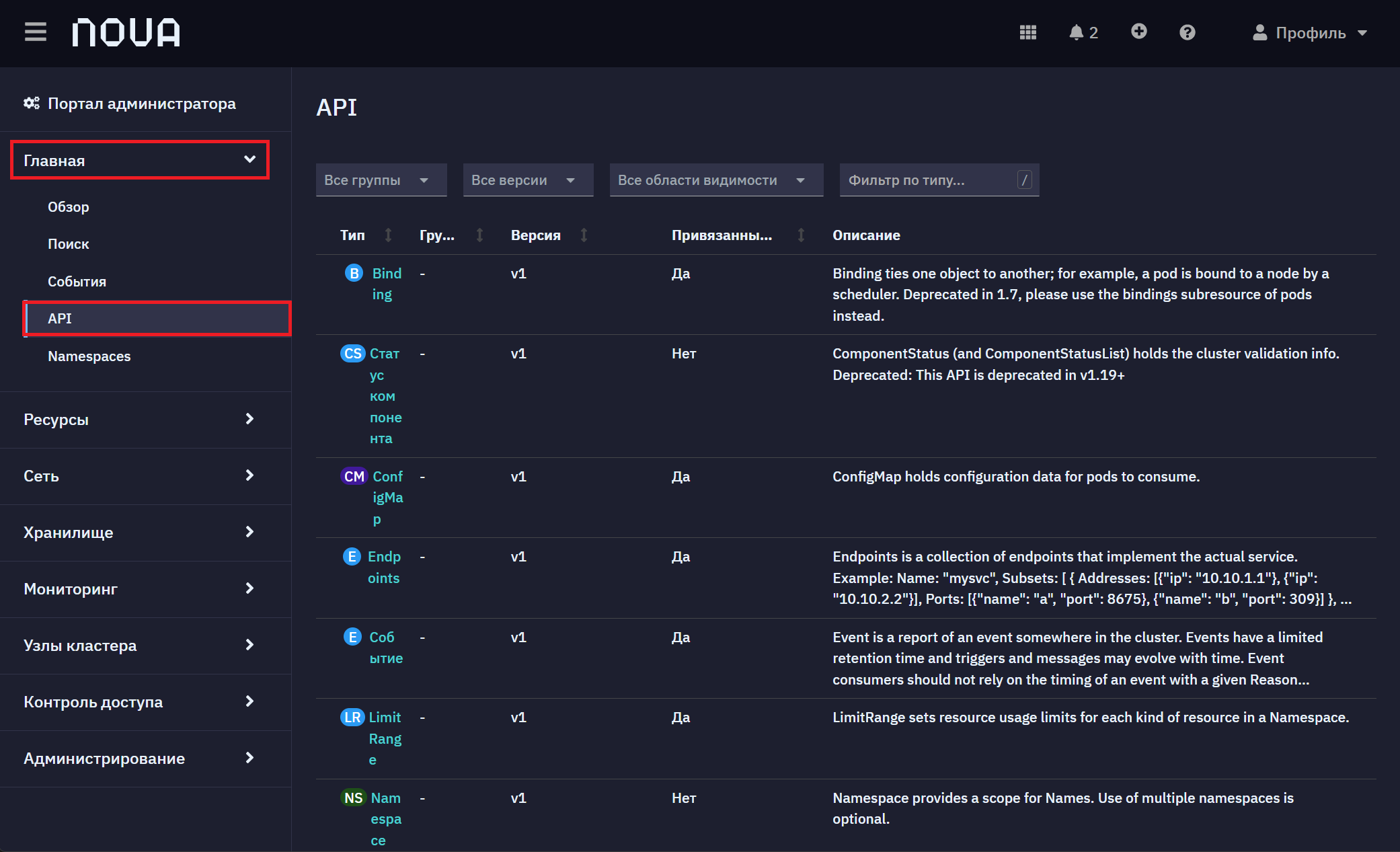Open the applications grid launcher
The width and height of the screenshot is (1400, 852).
(x=1027, y=32)
